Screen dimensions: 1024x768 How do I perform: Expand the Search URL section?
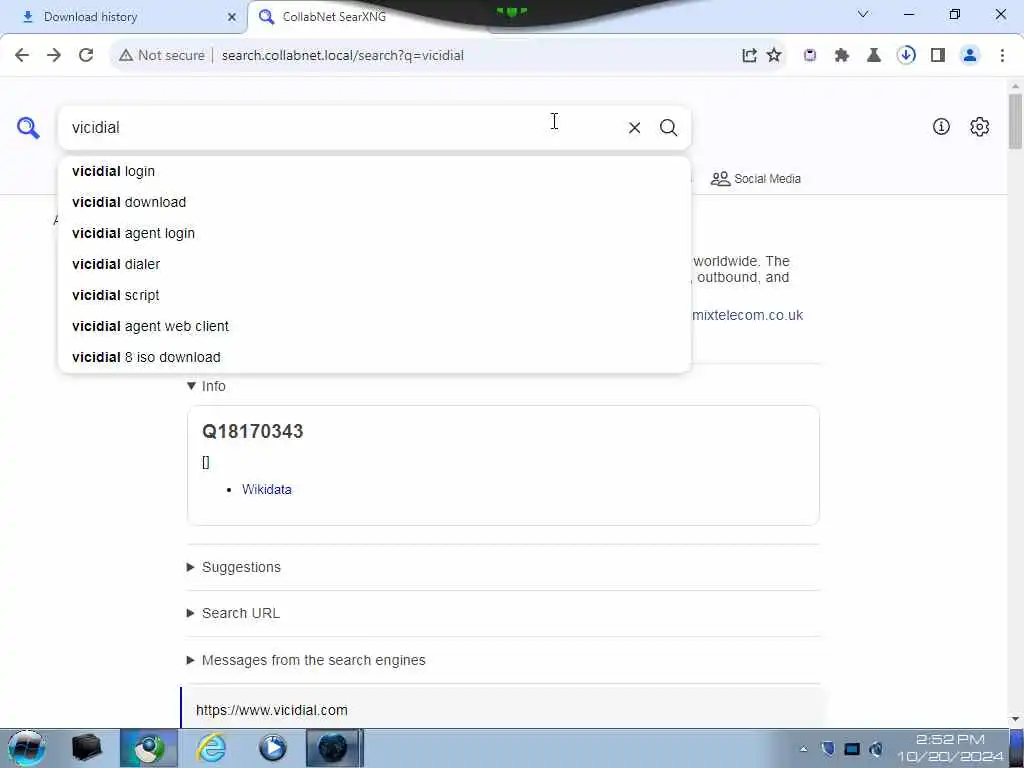[233, 613]
